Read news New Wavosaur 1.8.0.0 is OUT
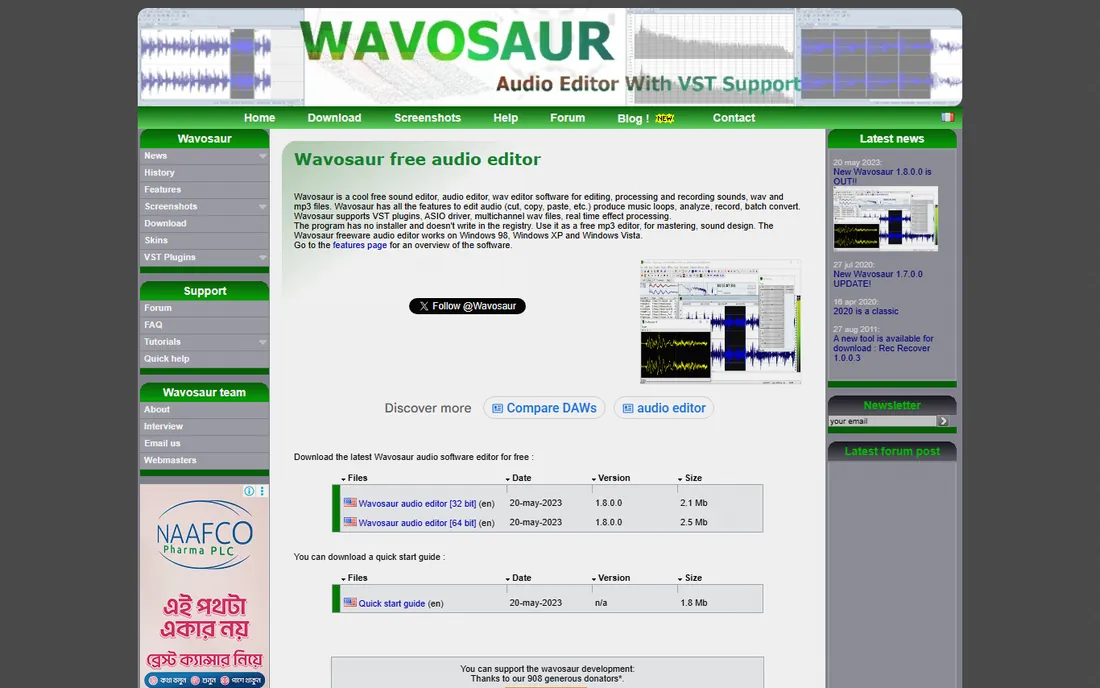This screenshot has width=1100, height=688. click(x=882, y=177)
